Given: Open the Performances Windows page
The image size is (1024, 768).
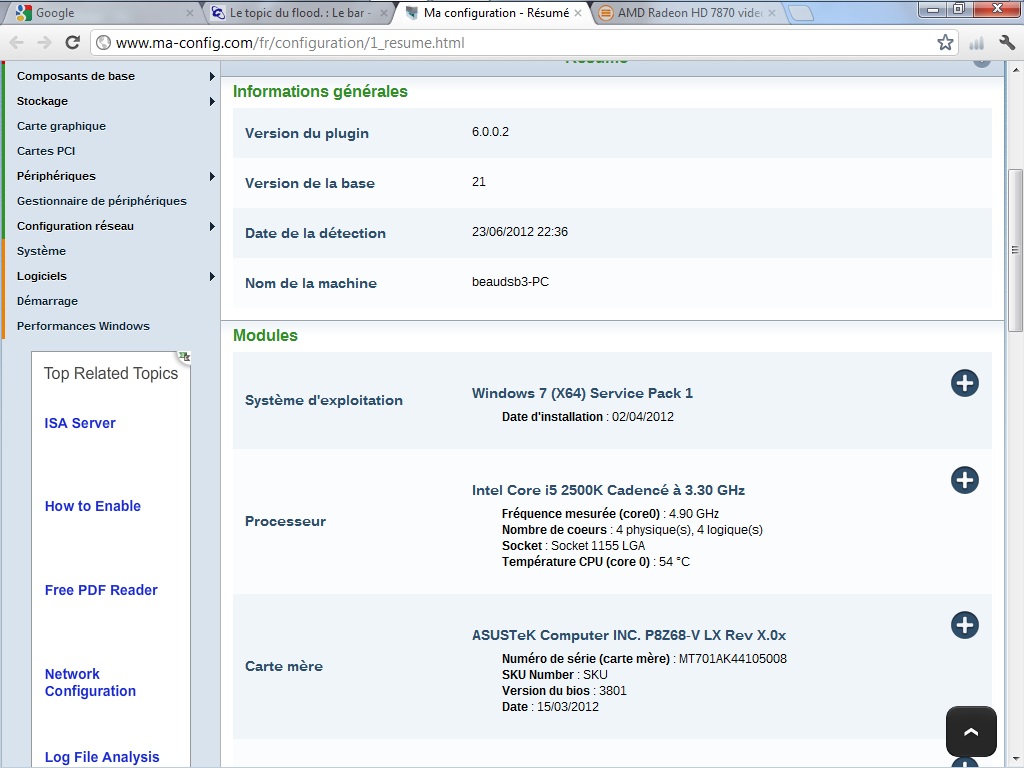Looking at the screenshot, I should (83, 326).
